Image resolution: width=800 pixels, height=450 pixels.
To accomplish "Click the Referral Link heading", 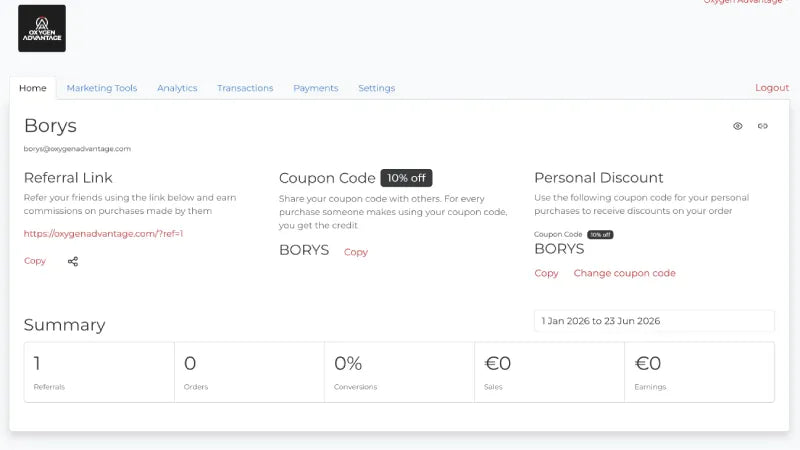I will 68,178.
